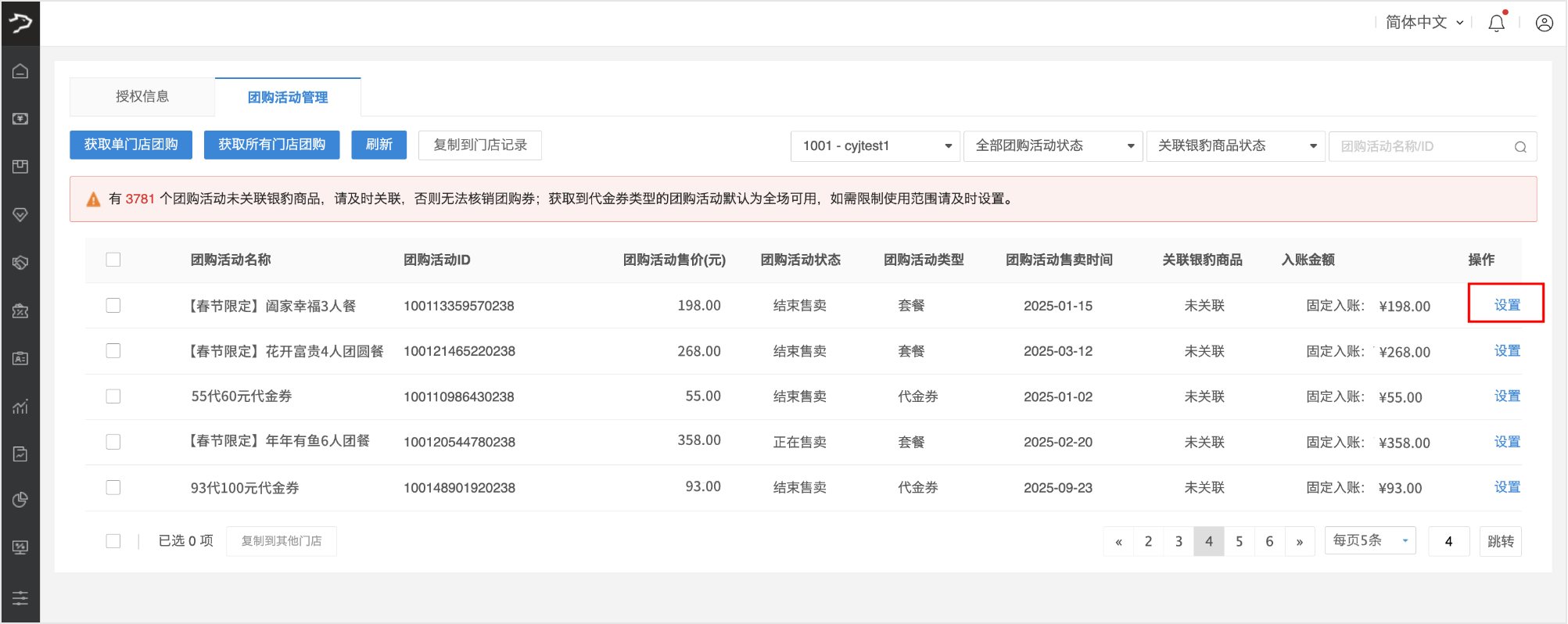Select the 团购活动管理 tab
Image resolution: width=1568 pixels, height=624 pixels.
[288, 98]
